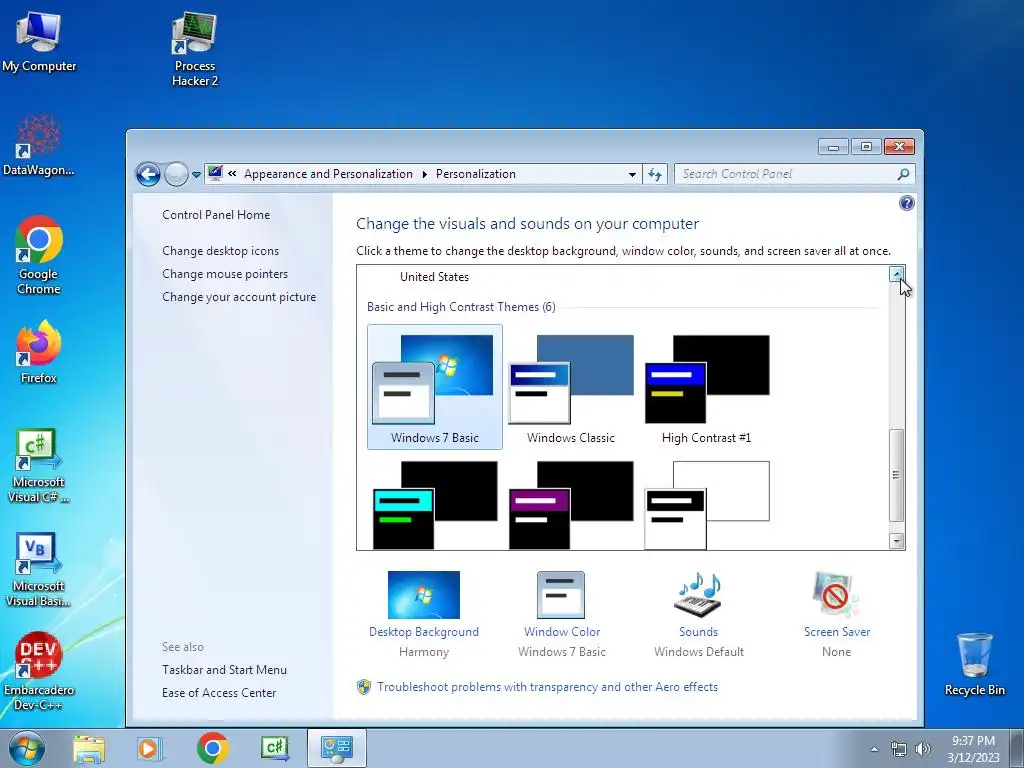Click Chrome icon in the taskbar
This screenshot has height=768, width=1024.
coord(212,748)
